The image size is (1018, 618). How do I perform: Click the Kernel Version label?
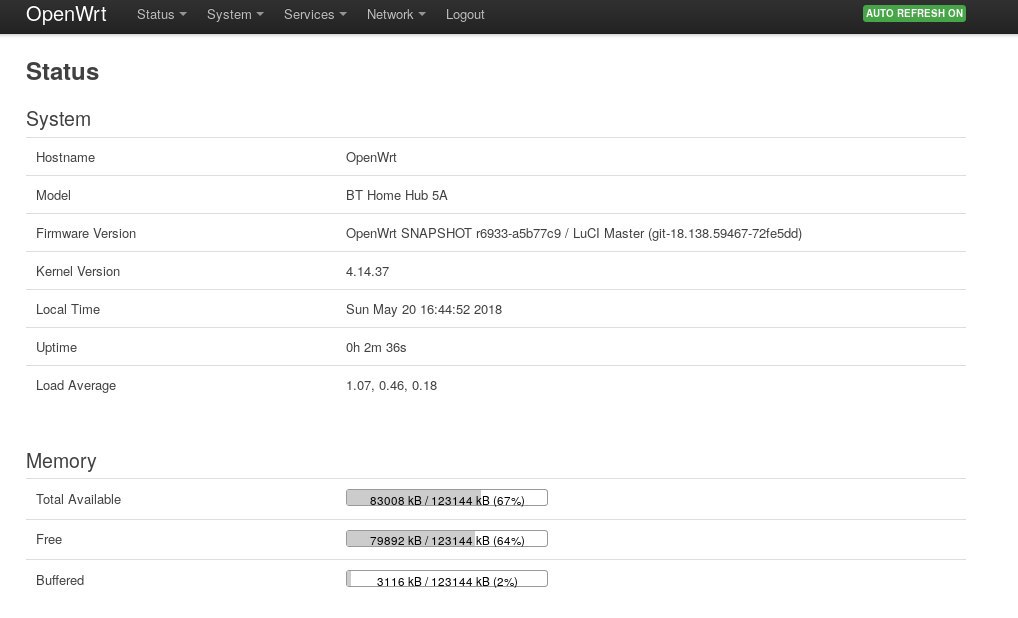coord(78,272)
